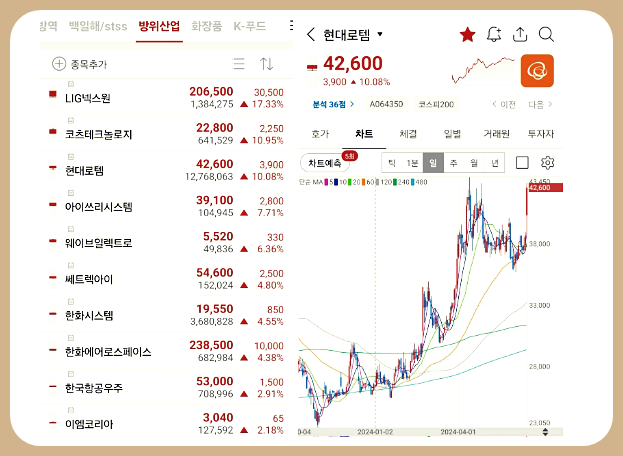Expand the 현대로템 stock selector dropdown

coord(380,34)
